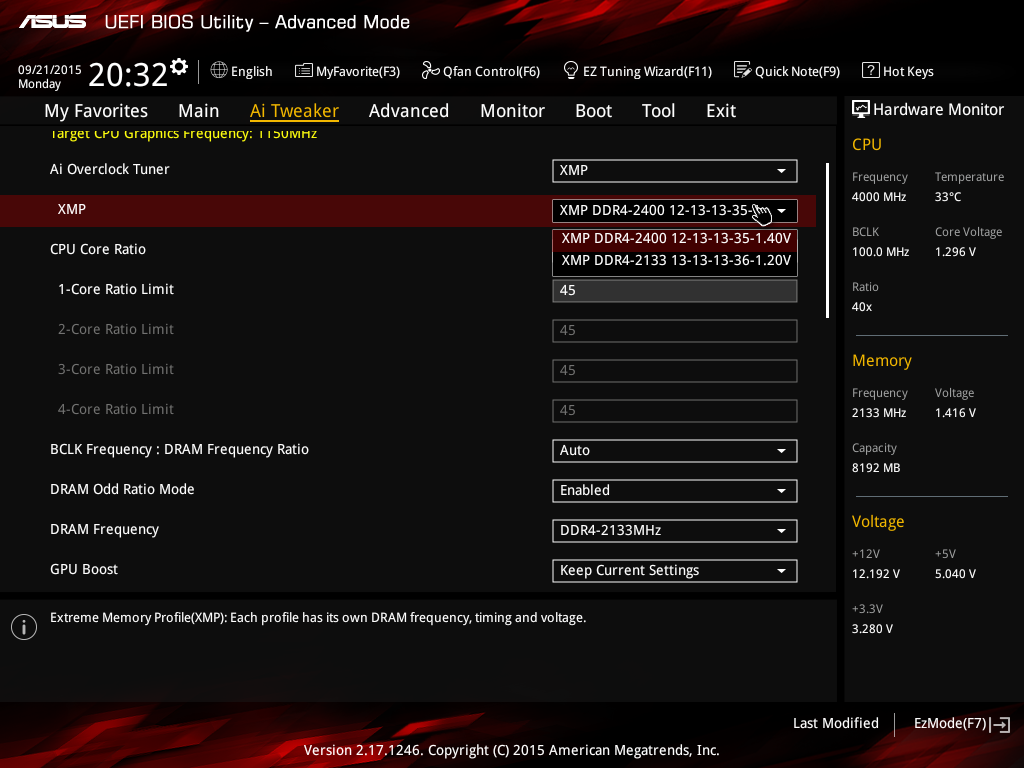Image resolution: width=1024 pixels, height=768 pixels.
Task: Launch Qfan Control fan icon
Action: coord(430,70)
